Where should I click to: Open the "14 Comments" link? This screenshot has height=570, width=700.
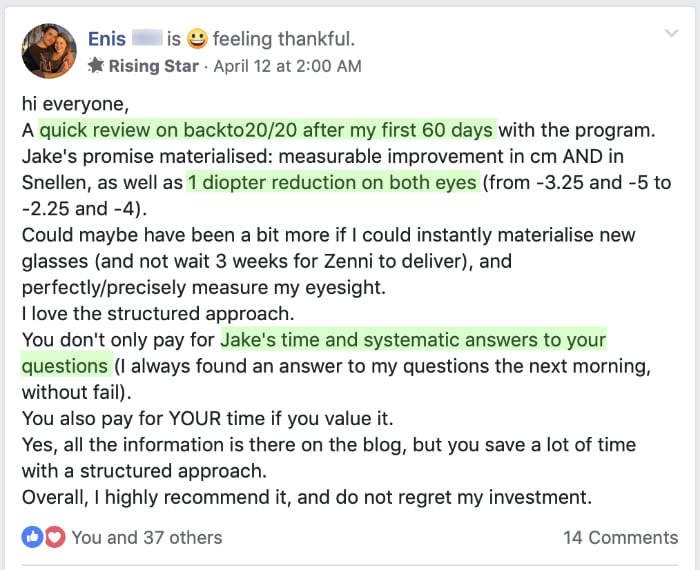tap(620, 537)
